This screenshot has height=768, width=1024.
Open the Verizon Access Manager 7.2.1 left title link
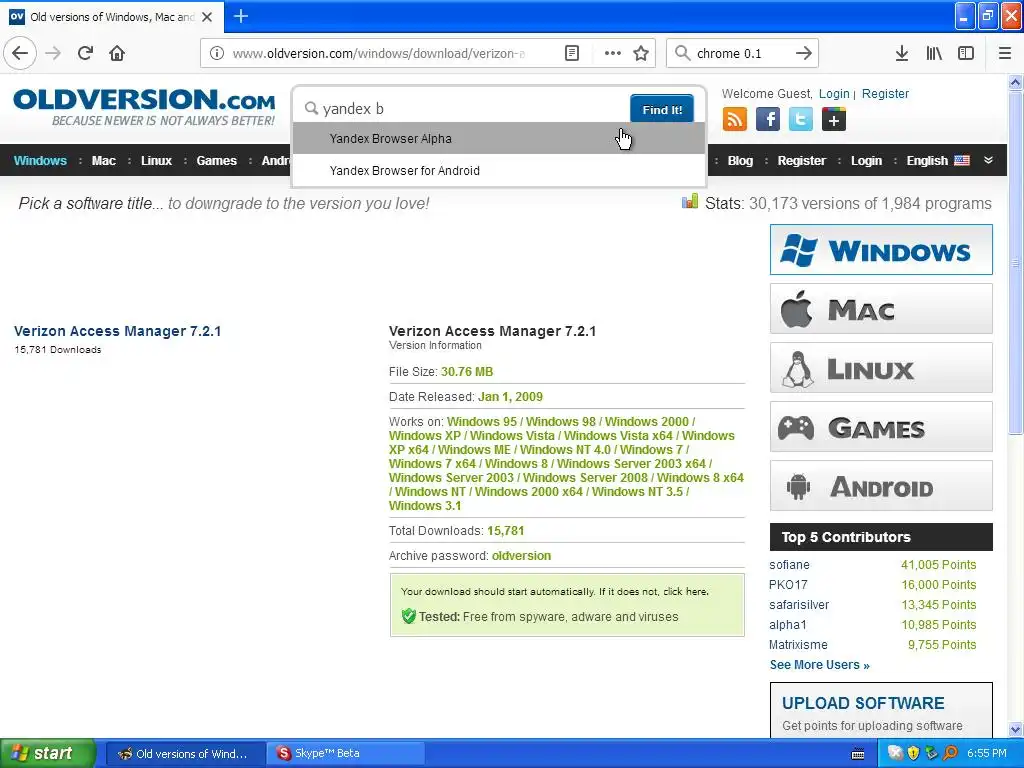pos(118,331)
